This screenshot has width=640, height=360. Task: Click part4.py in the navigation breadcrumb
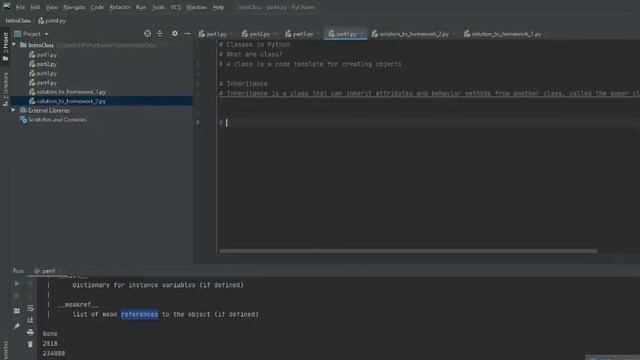point(52,20)
